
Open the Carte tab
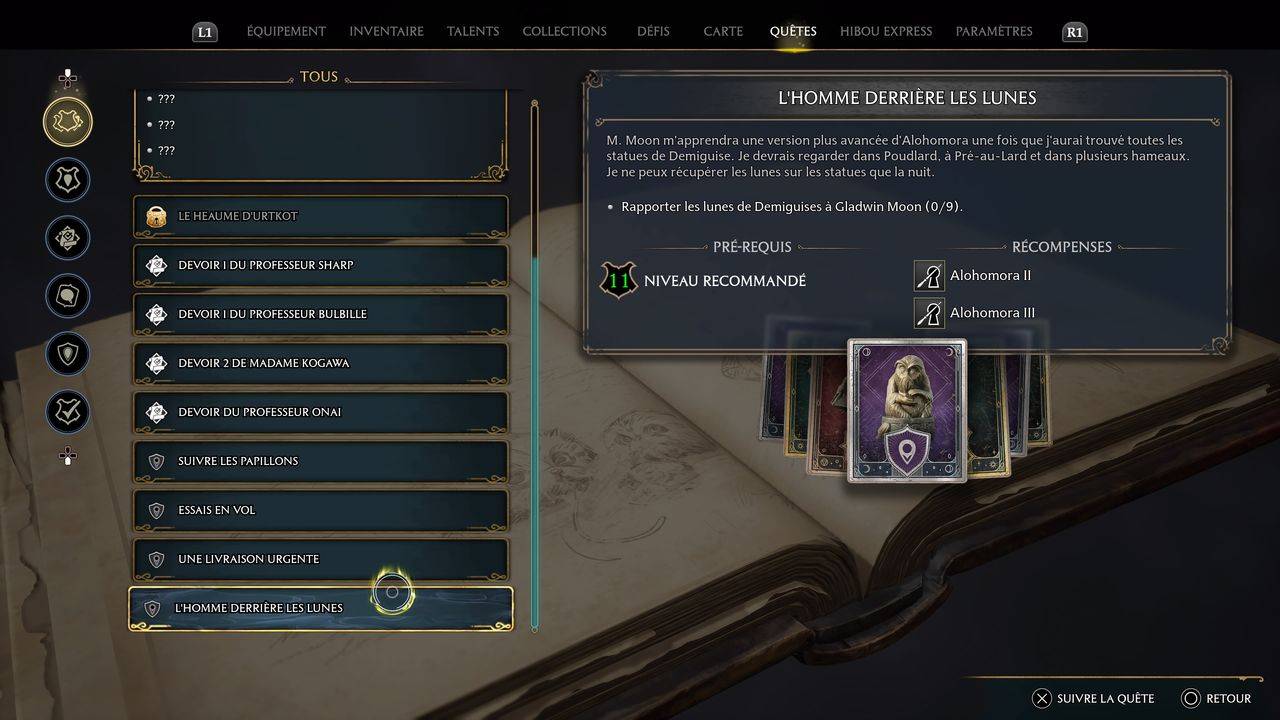click(x=723, y=31)
